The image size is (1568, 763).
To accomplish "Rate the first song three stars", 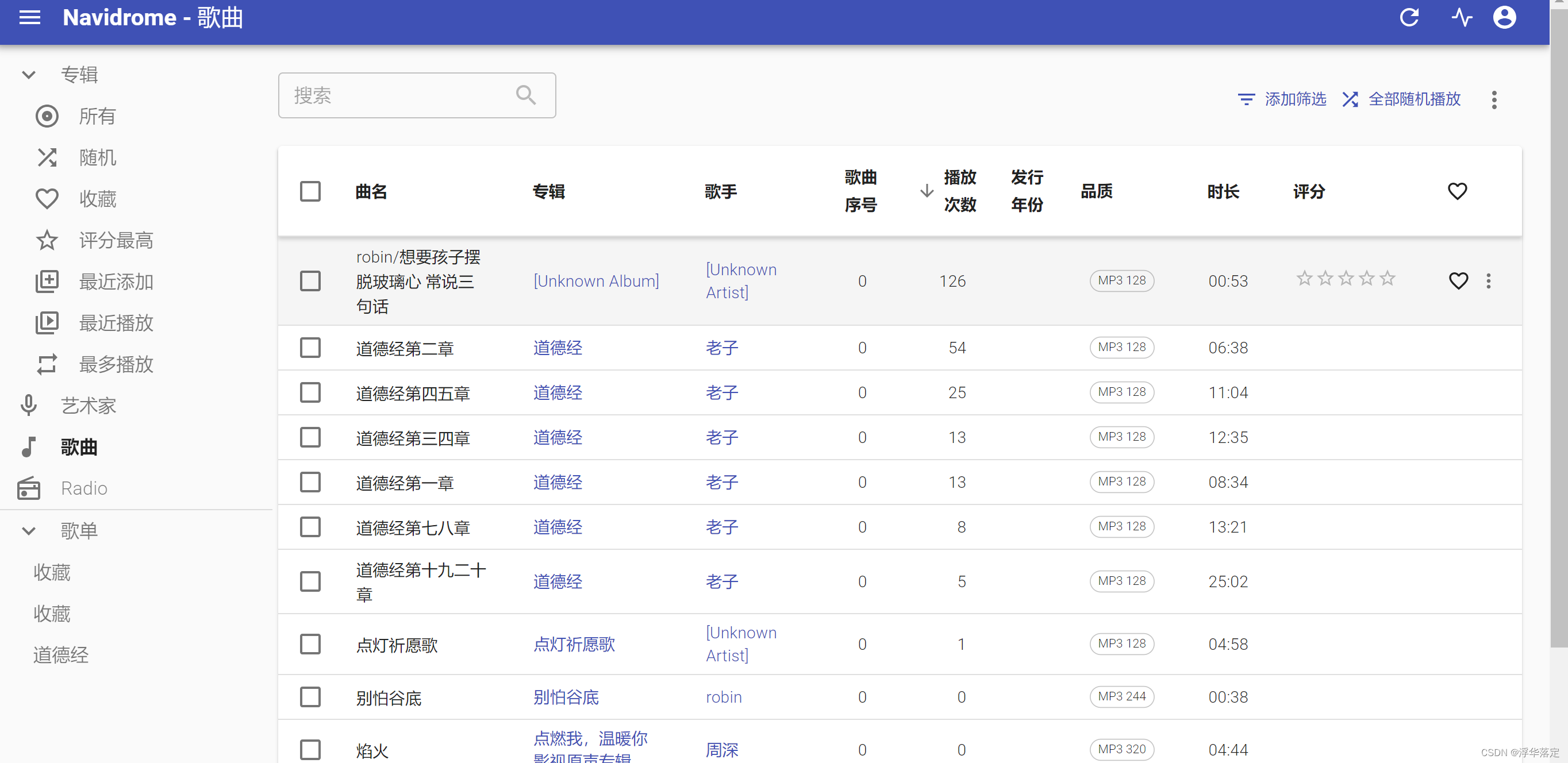I will pyautogui.click(x=1346, y=279).
